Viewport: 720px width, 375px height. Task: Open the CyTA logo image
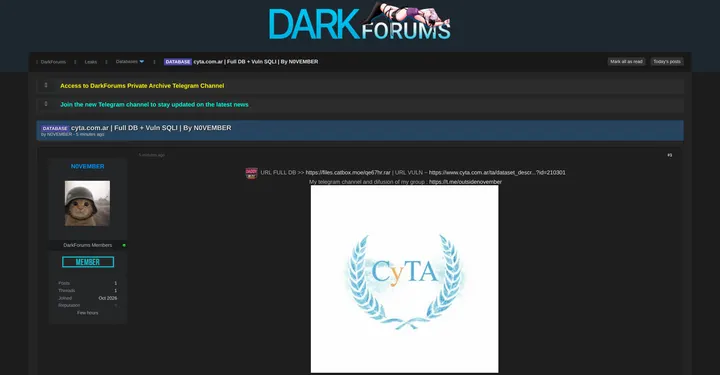pyautogui.click(x=405, y=279)
